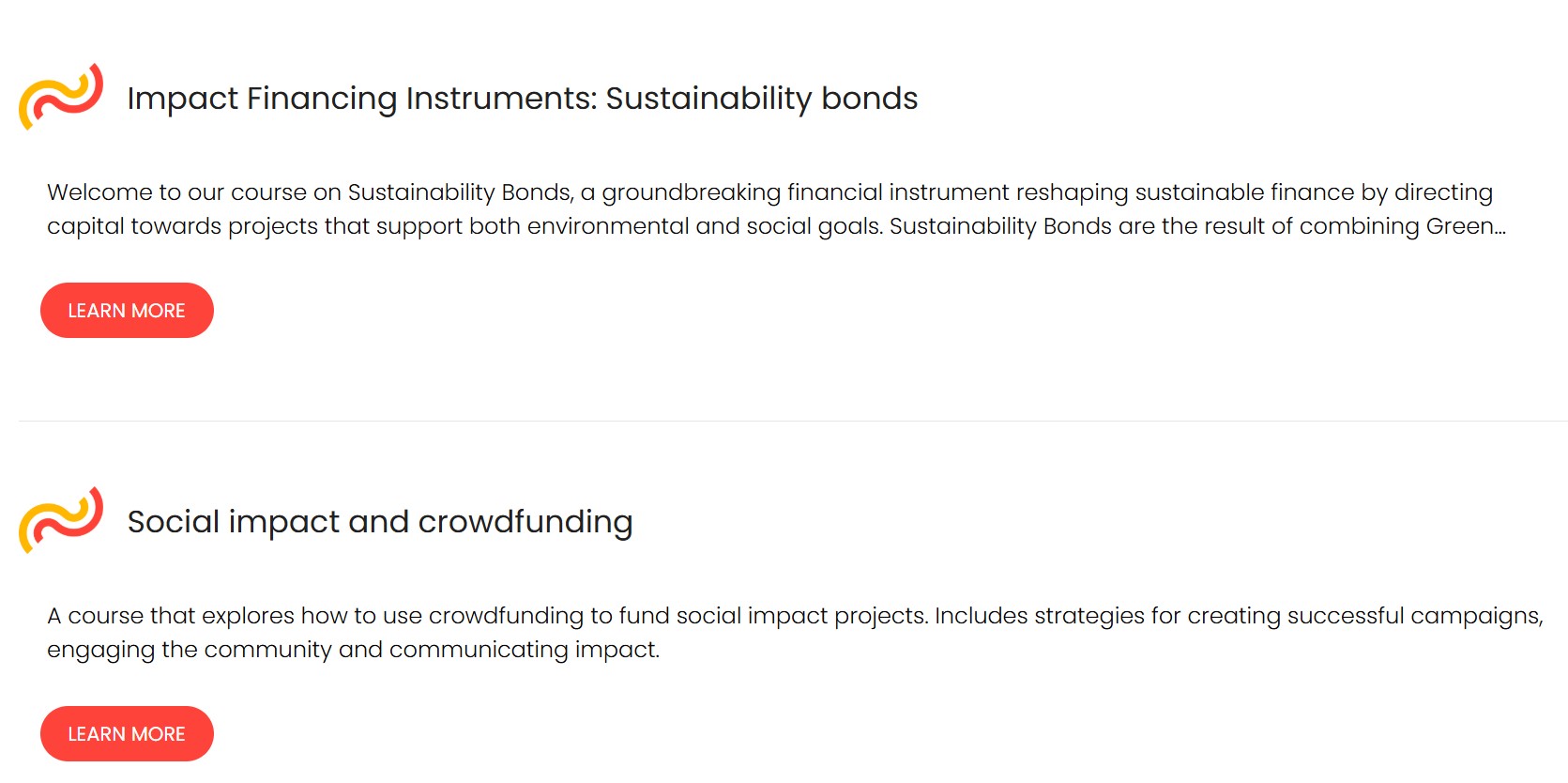Click the word "crowdfunding" in second heading
The image size is (1568, 783).
click(x=525, y=522)
